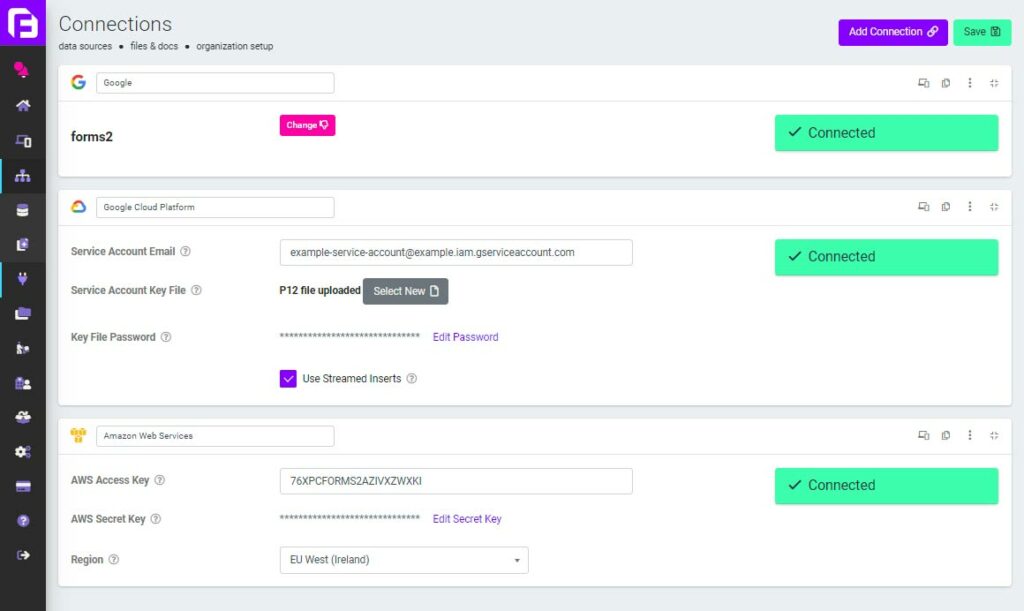Screen dimensions: 1024x611
Task: Open the settings gears sidebar icon
Action: (x=23, y=452)
